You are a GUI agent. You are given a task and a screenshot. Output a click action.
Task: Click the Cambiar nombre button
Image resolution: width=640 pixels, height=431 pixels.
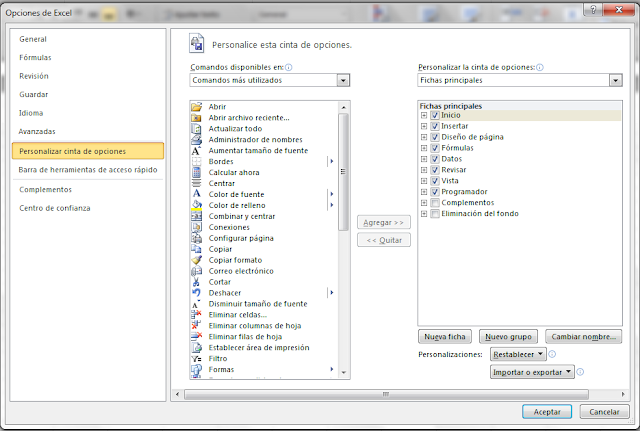583,337
